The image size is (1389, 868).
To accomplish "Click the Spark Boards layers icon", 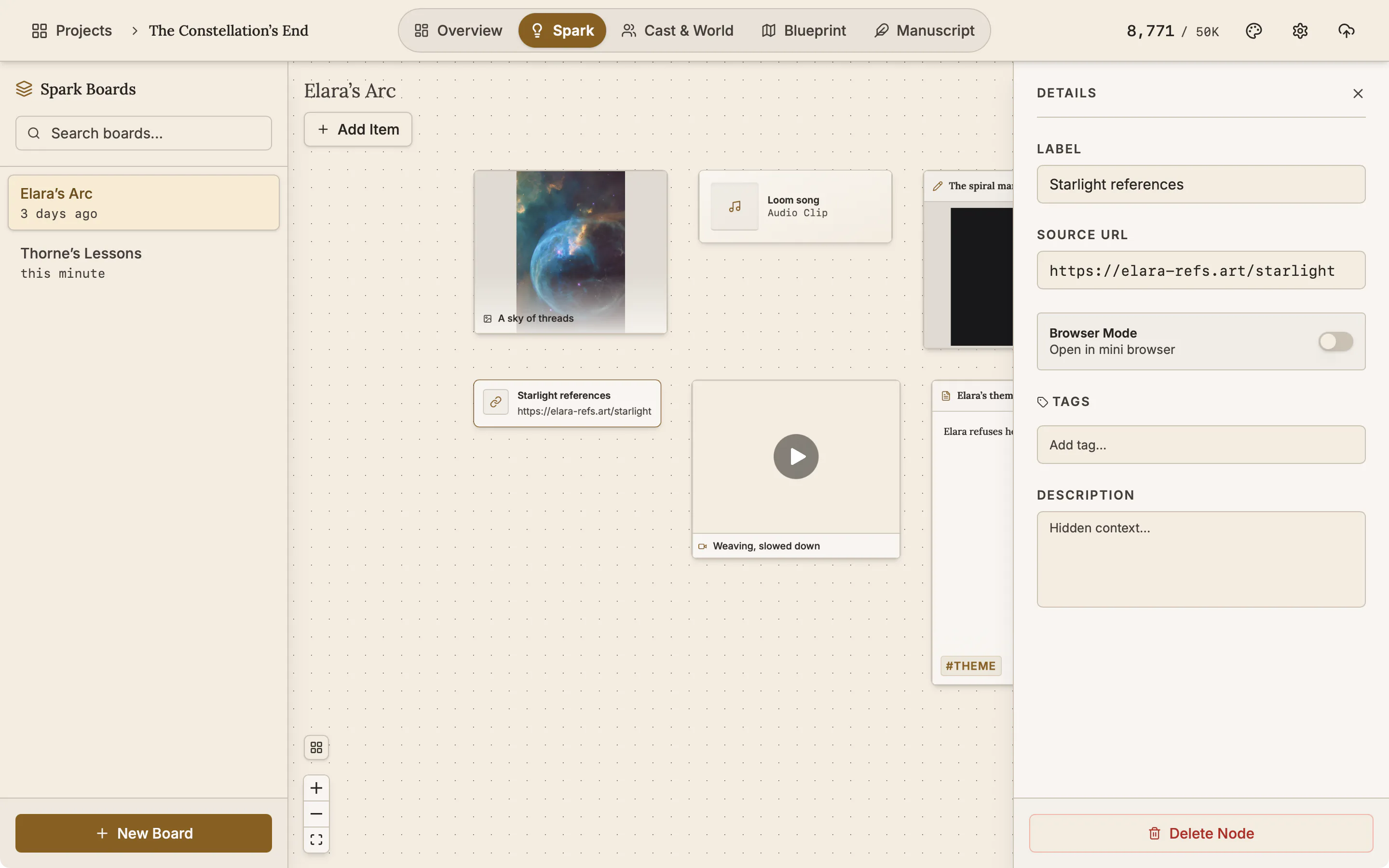I will 24,89.
